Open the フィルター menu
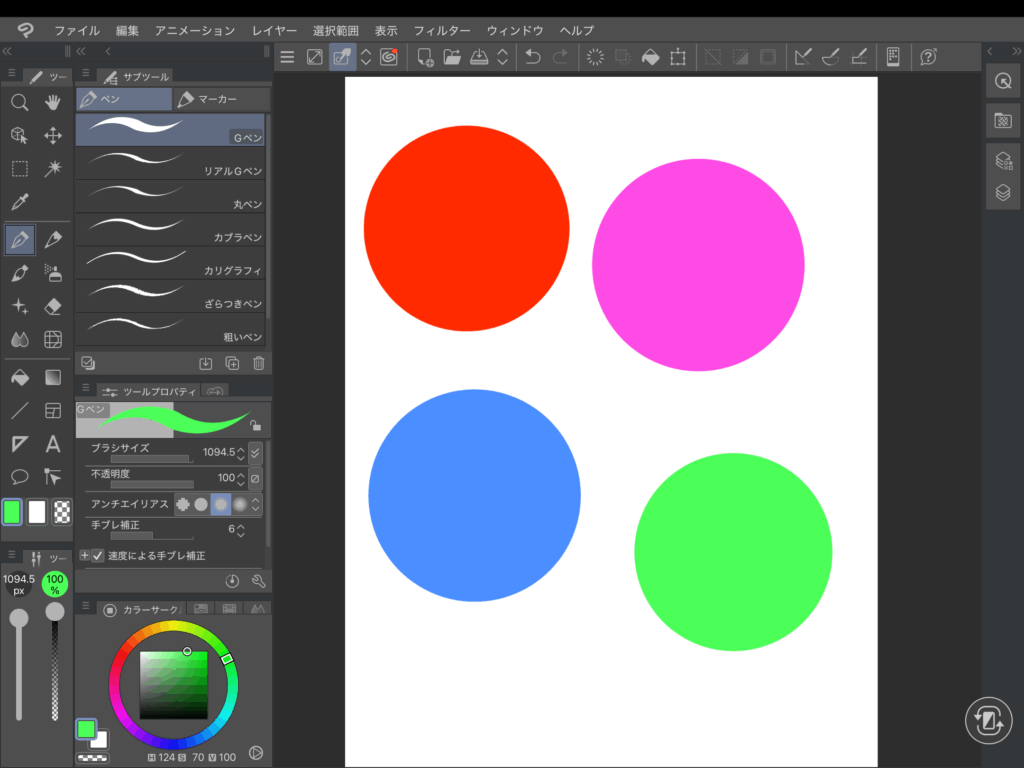Screen dimensions: 1024x768 click(441, 31)
